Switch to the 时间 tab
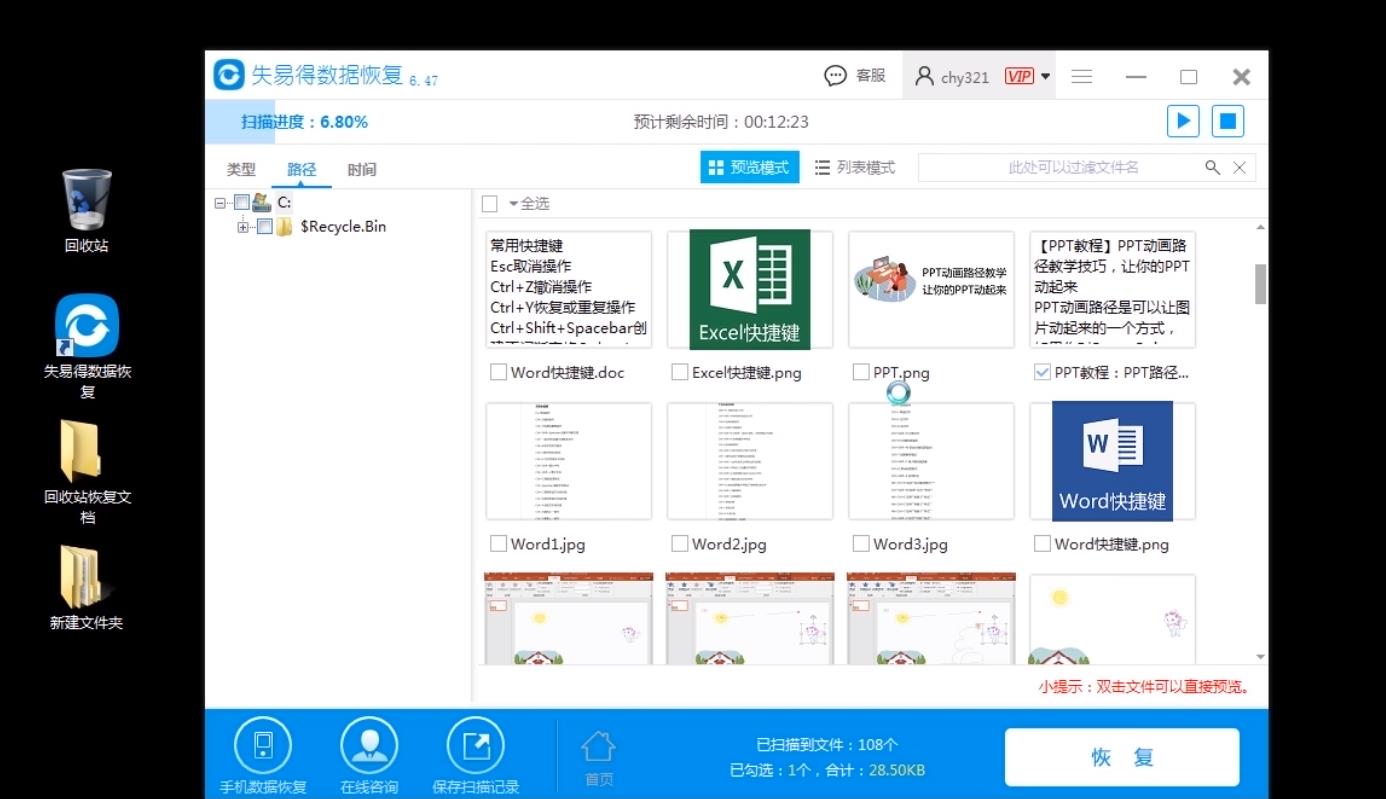This screenshot has height=799, width=1386. pyautogui.click(x=362, y=169)
